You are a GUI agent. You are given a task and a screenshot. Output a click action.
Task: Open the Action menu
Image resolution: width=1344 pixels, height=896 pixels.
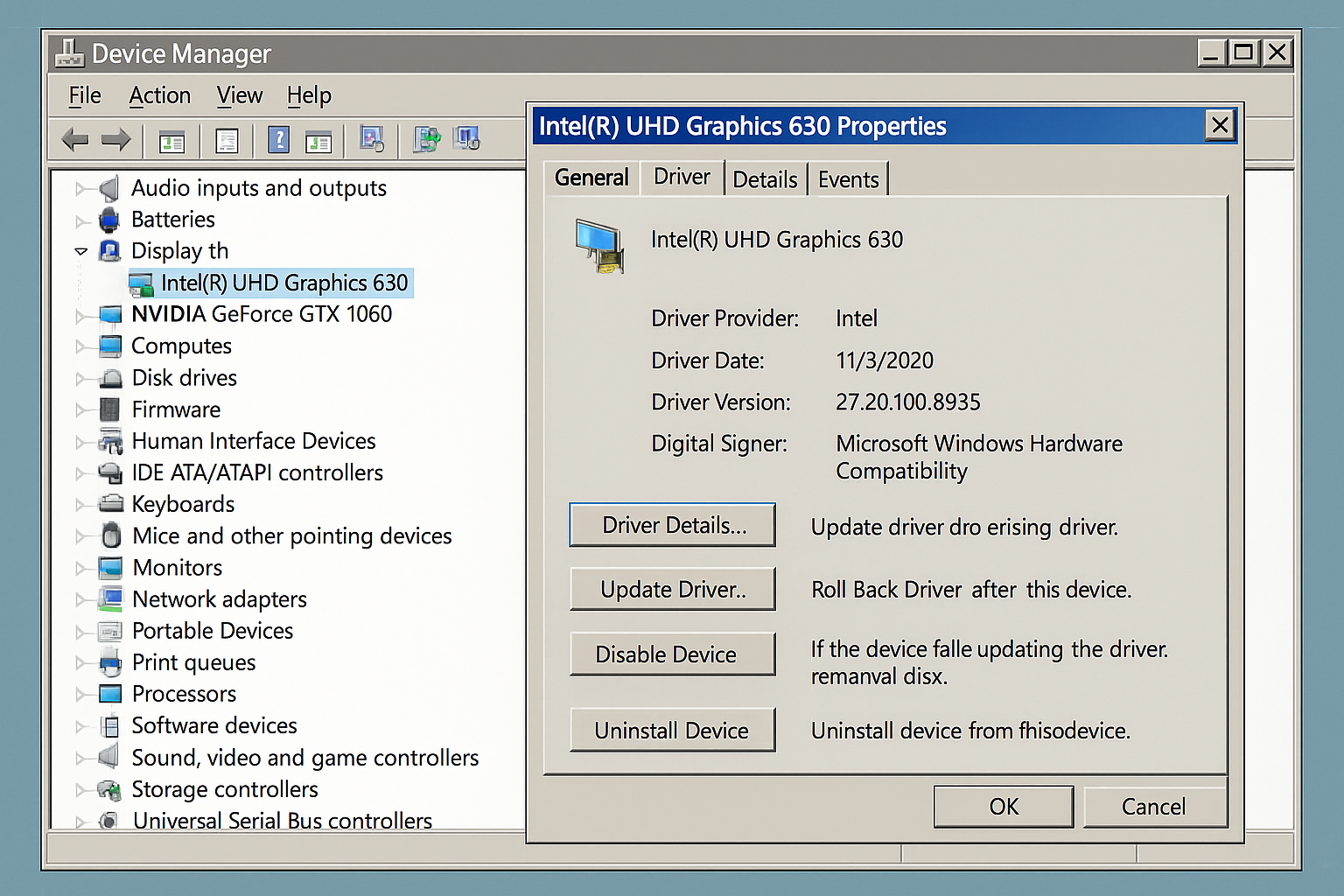point(159,95)
